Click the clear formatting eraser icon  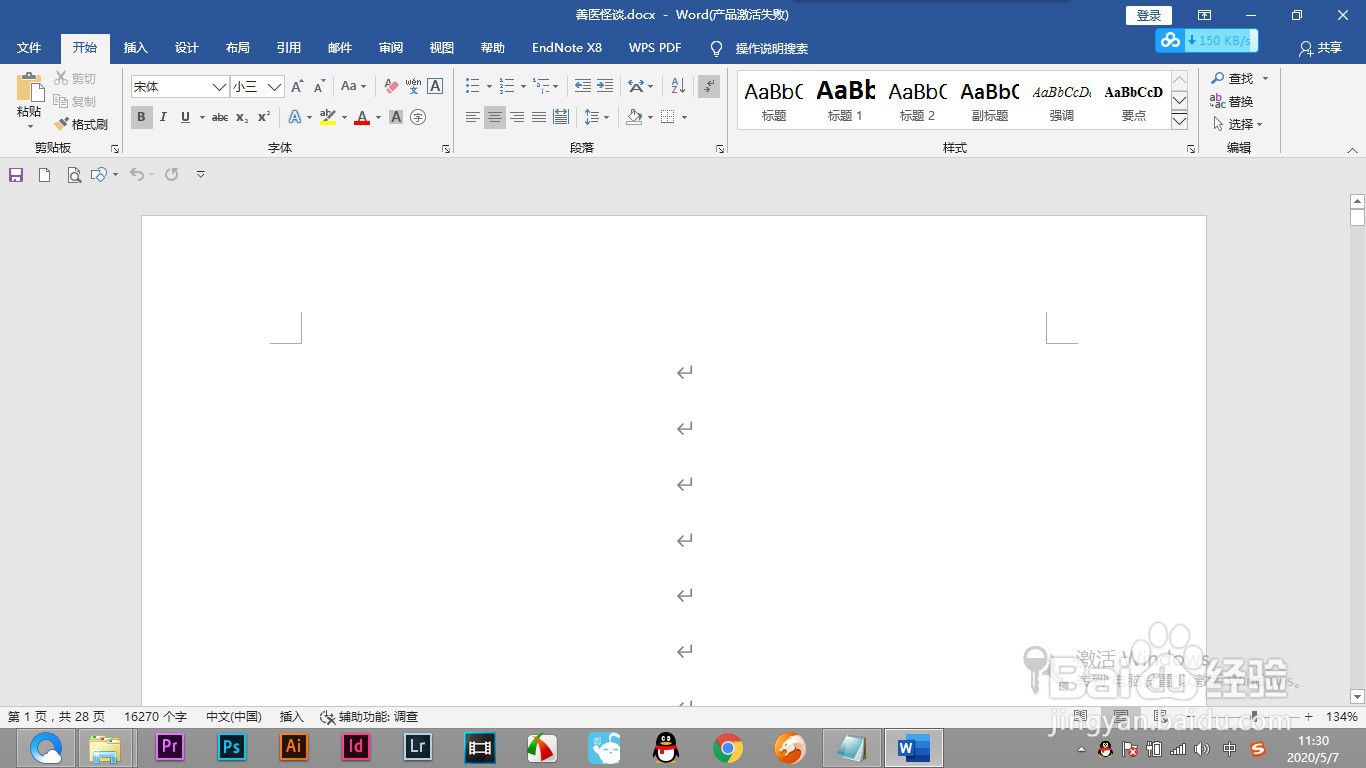pyautogui.click(x=391, y=87)
